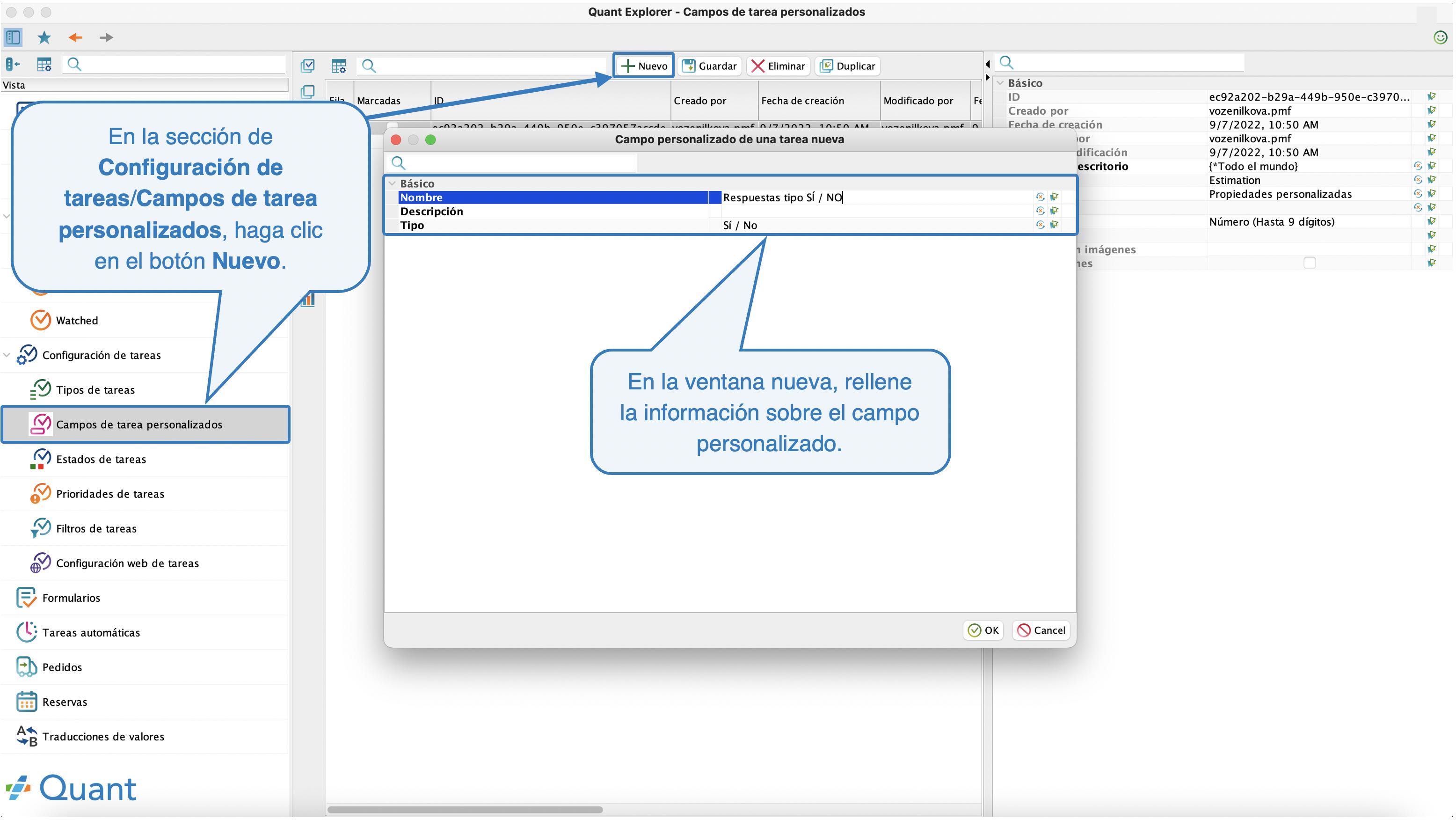The image size is (1456, 820).
Task: Open the {*Todo el mundo} value selector
Action: [1309, 166]
